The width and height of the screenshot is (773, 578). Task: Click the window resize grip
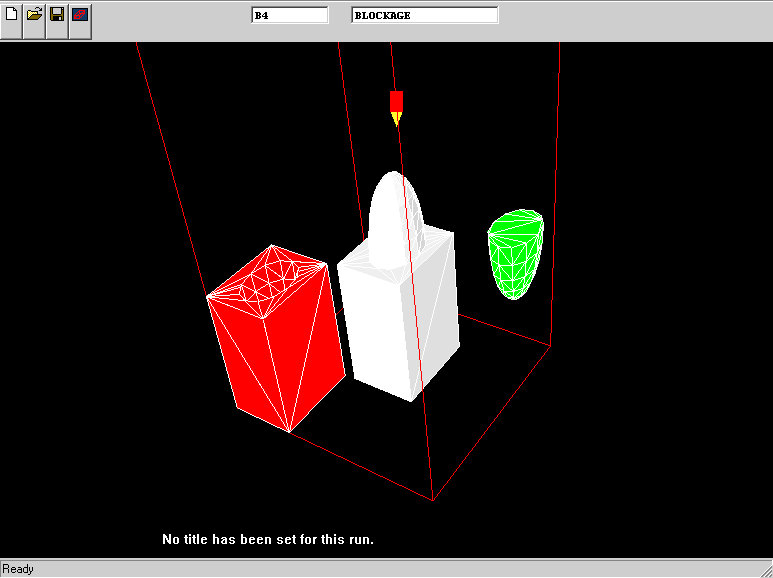[764, 570]
